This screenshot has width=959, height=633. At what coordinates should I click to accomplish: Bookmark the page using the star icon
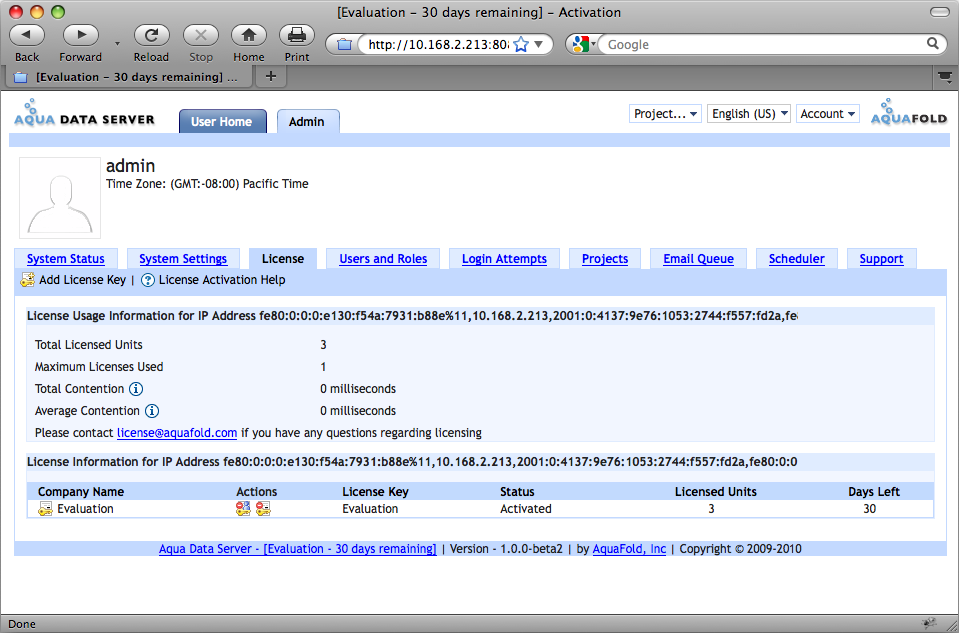[x=520, y=44]
